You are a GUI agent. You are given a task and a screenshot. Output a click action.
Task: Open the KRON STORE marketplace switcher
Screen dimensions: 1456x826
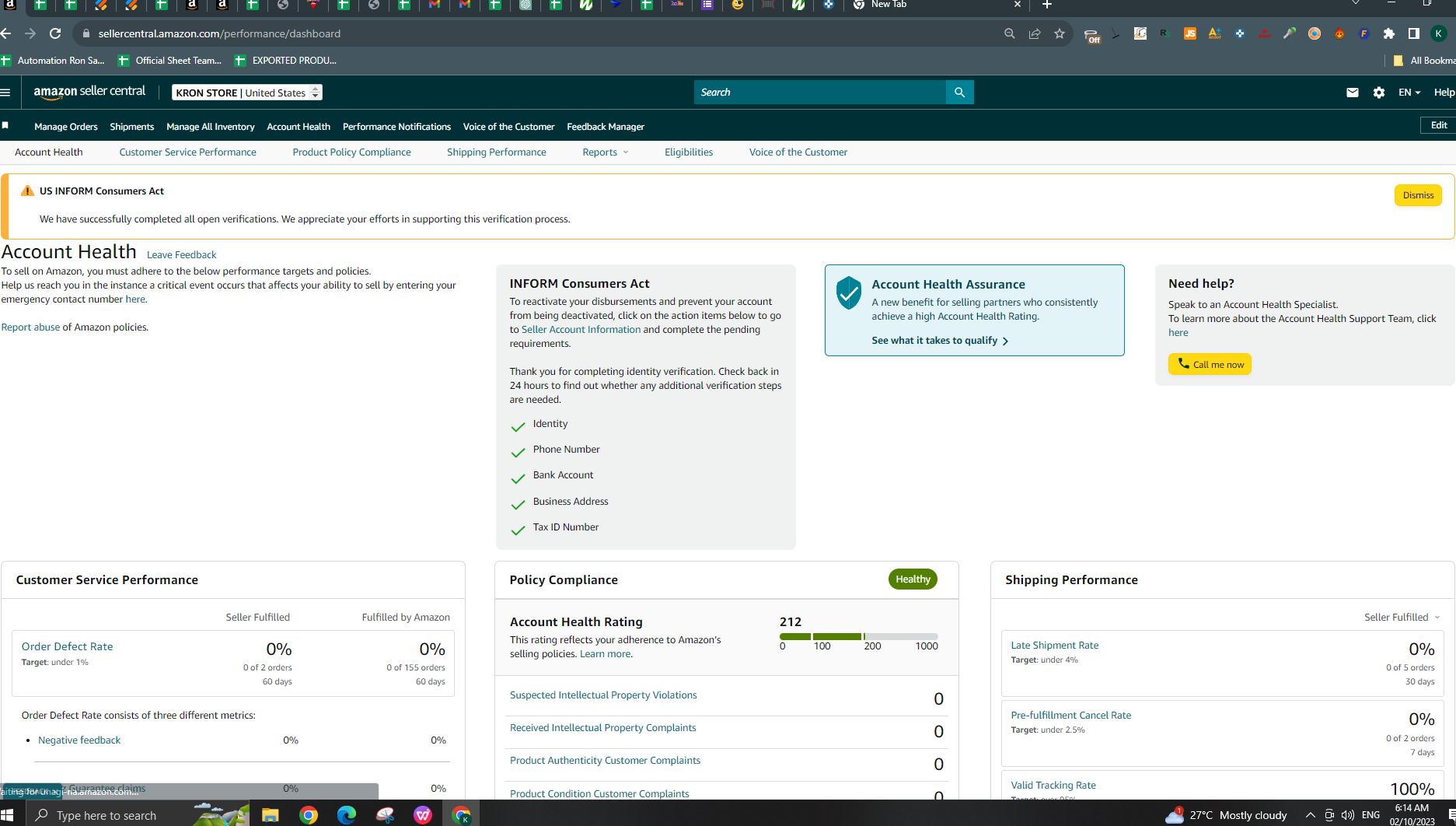tap(247, 93)
